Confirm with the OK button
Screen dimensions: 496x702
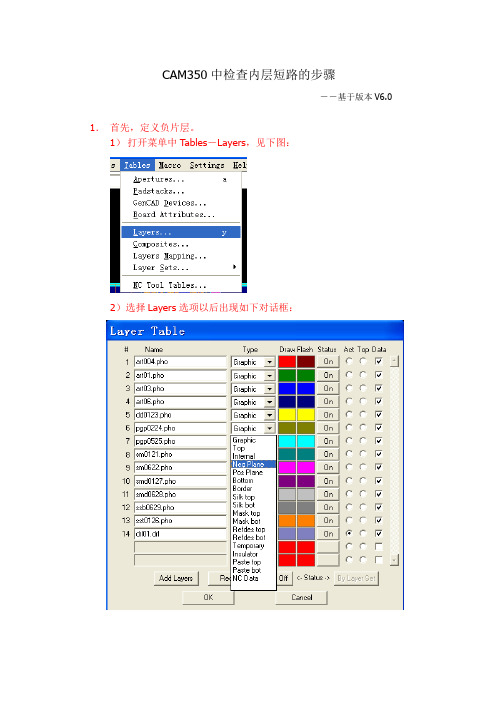tap(208, 597)
